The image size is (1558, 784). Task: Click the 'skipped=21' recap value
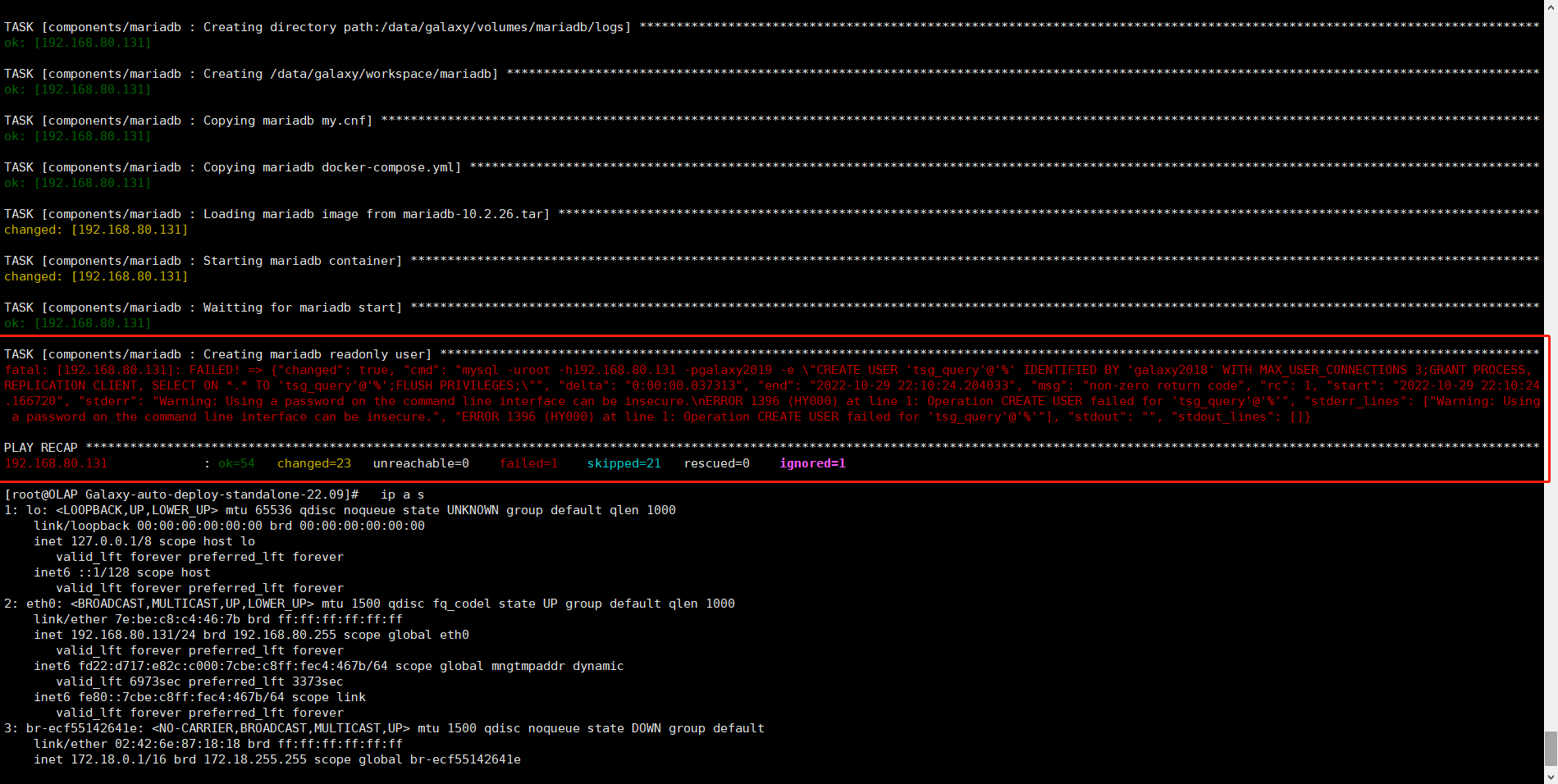(624, 463)
